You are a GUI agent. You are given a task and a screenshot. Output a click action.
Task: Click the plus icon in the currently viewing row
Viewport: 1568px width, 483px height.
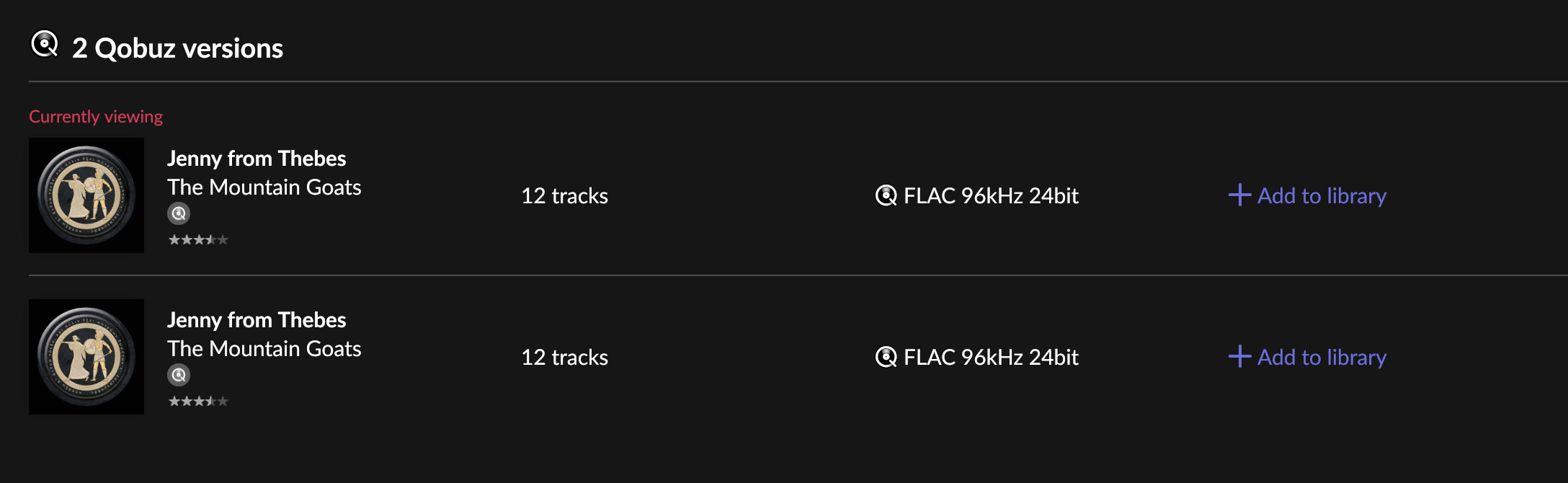pos(1239,195)
